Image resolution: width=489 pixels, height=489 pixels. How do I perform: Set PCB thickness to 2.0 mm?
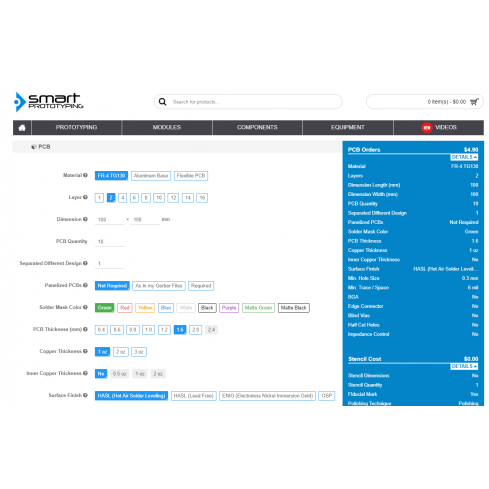196,330
